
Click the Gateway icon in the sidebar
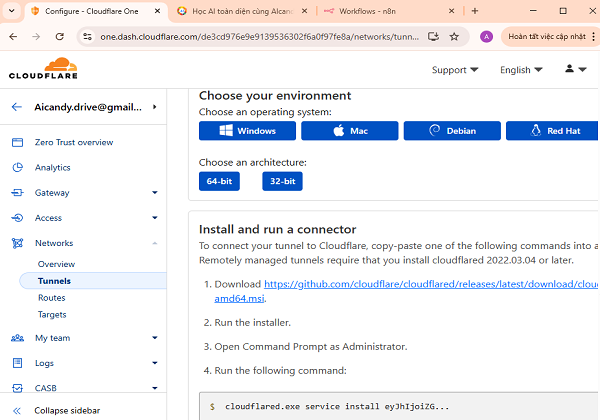coord(17,192)
